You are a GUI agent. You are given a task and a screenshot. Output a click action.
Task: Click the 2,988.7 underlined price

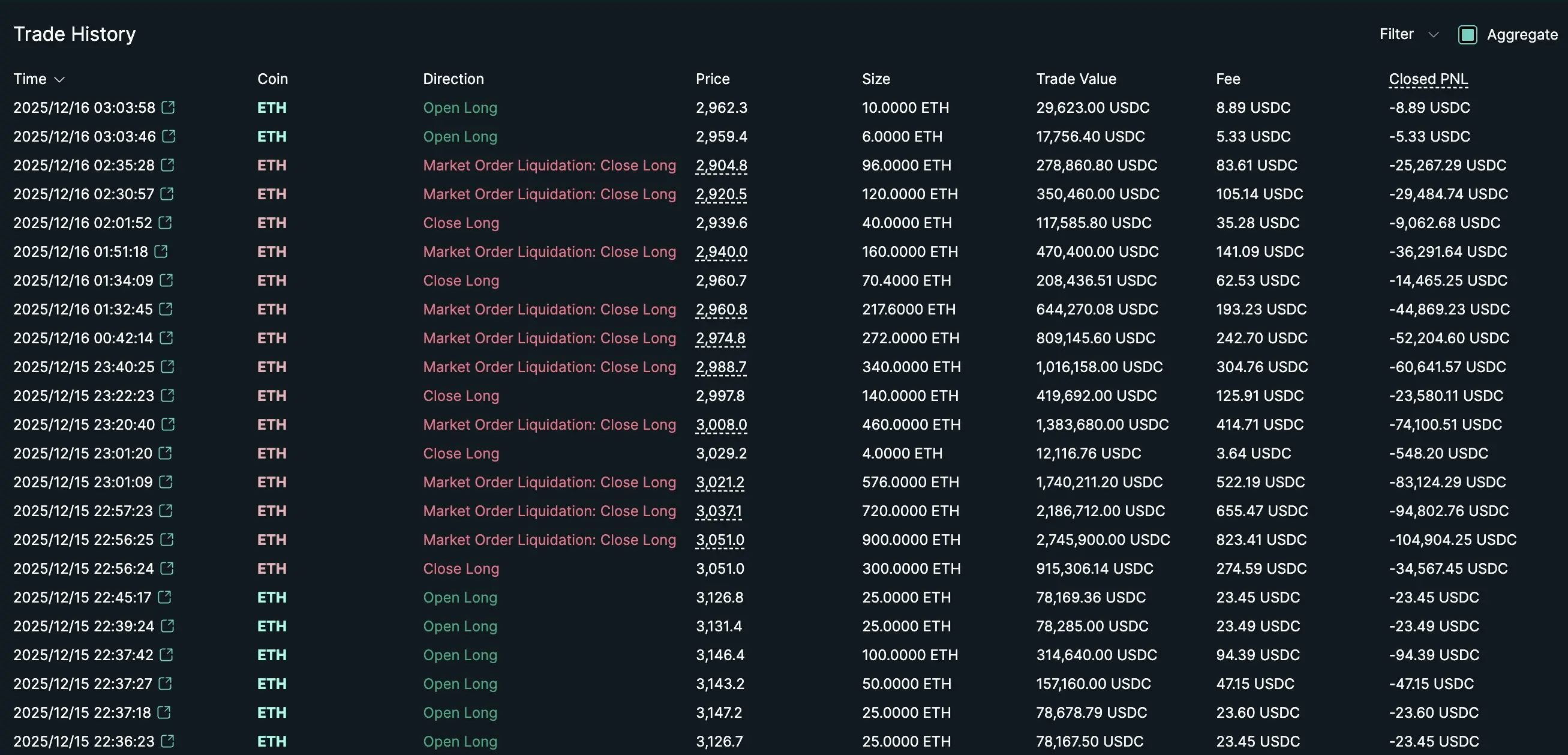720,367
